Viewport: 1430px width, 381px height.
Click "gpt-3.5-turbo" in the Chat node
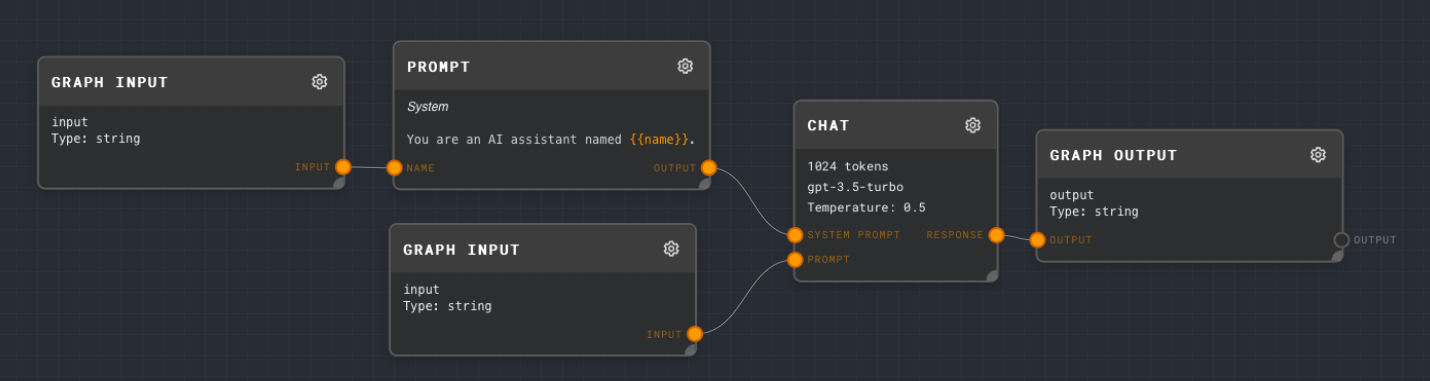pos(855,187)
